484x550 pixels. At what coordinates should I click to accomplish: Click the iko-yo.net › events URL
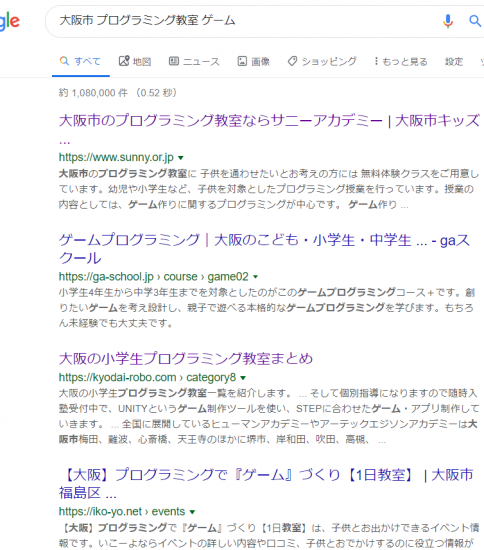[x=122, y=511]
